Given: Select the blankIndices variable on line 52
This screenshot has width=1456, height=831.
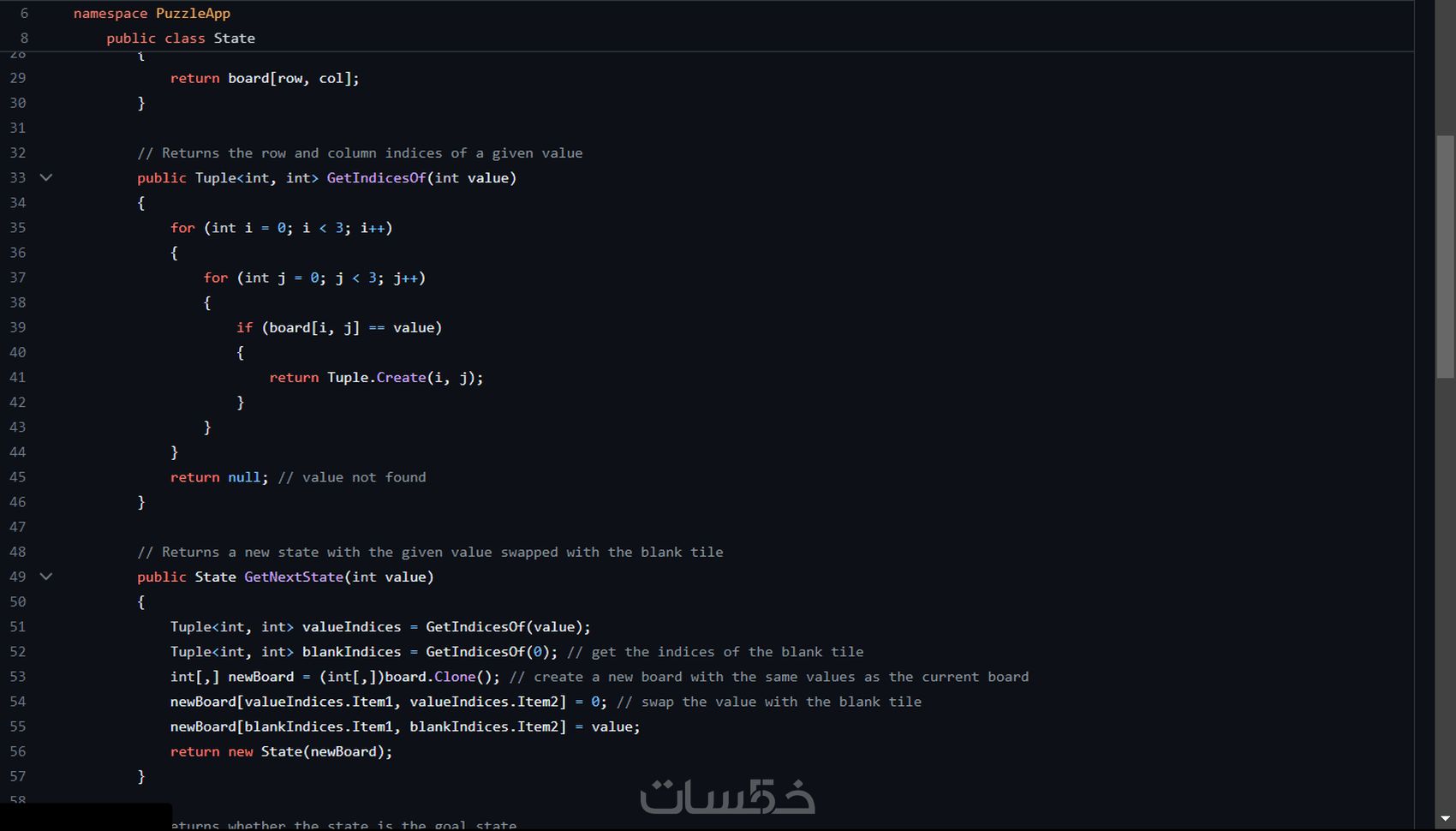Looking at the screenshot, I should [x=350, y=652].
